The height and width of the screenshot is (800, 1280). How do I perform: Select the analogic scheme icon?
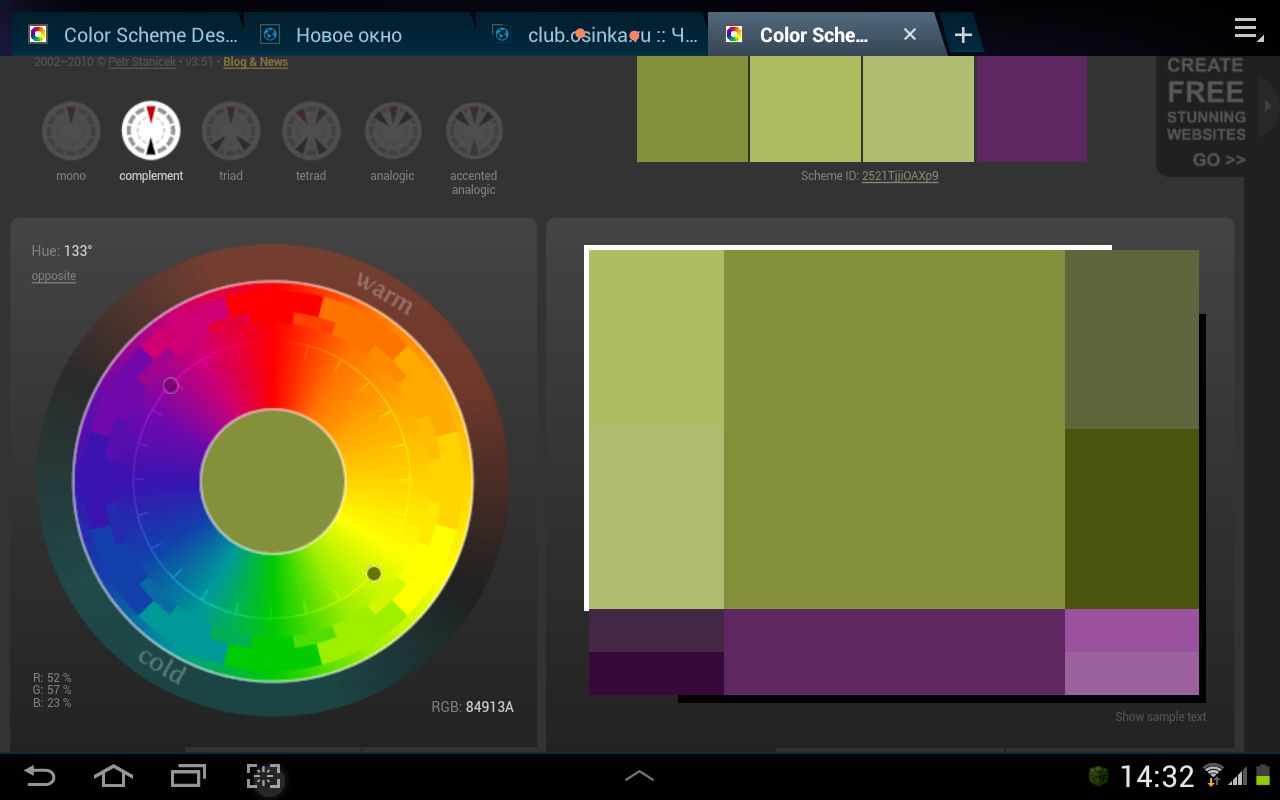(x=392, y=131)
